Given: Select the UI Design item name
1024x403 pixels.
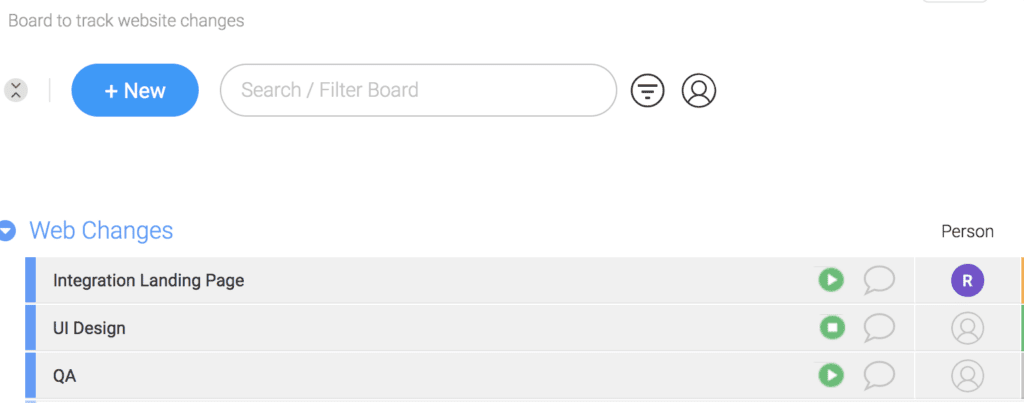Looking at the screenshot, I should (x=89, y=328).
